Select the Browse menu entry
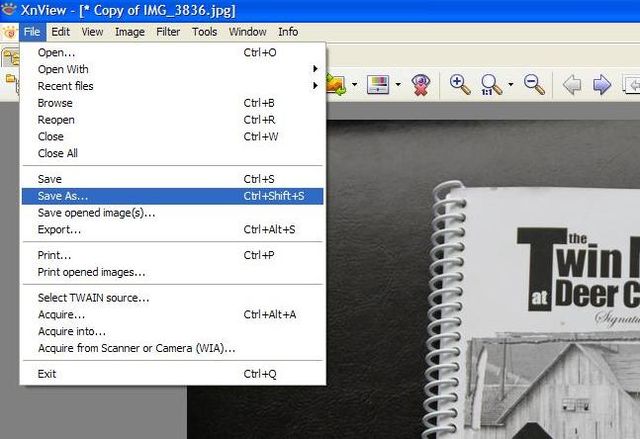This screenshot has width=640, height=439. click(x=173, y=103)
